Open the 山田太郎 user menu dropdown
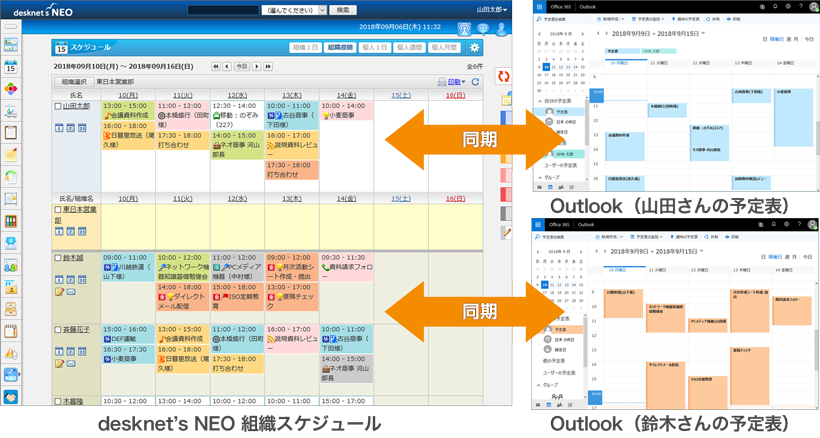 tap(492, 10)
